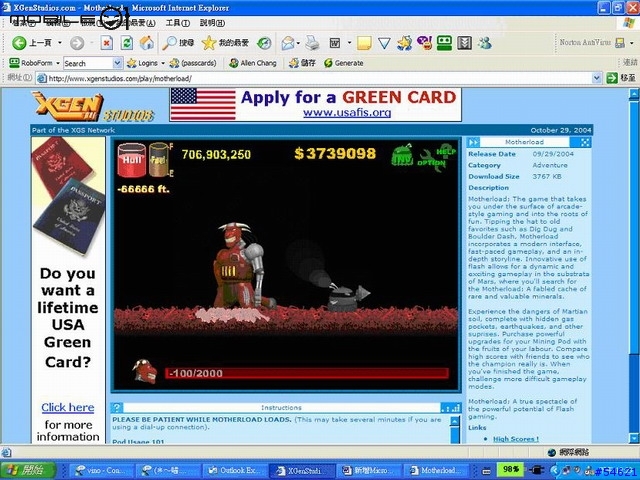Image resolution: width=640 pixels, height=480 pixels.
Task: Click in the RoboForm Search field
Action: pyautogui.click(x=87, y=63)
